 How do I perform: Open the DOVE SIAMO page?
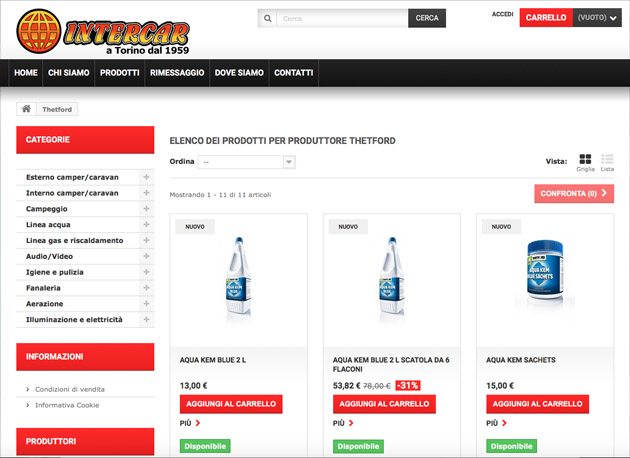pyautogui.click(x=239, y=73)
